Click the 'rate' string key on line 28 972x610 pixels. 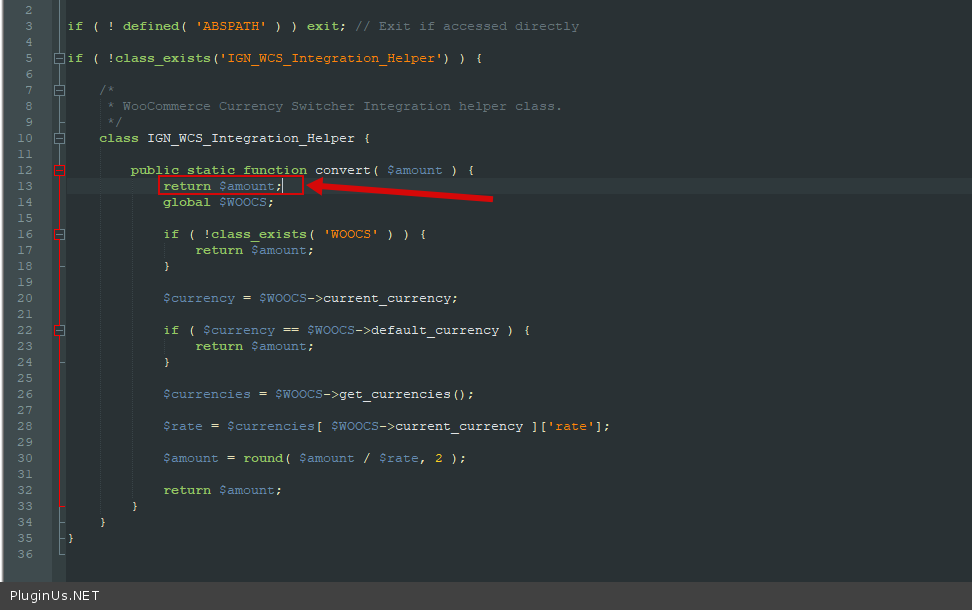click(571, 426)
